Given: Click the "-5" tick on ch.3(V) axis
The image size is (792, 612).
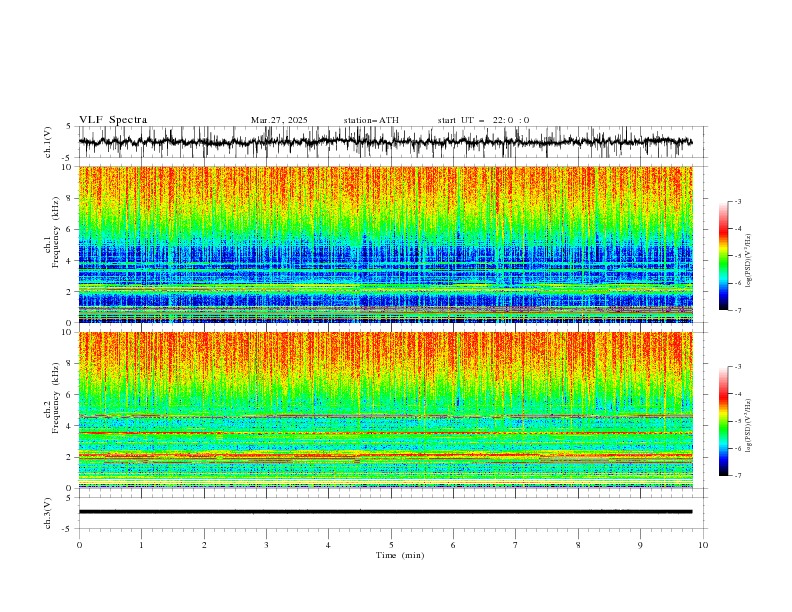Looking at the screenshot, I should (67, 529).
